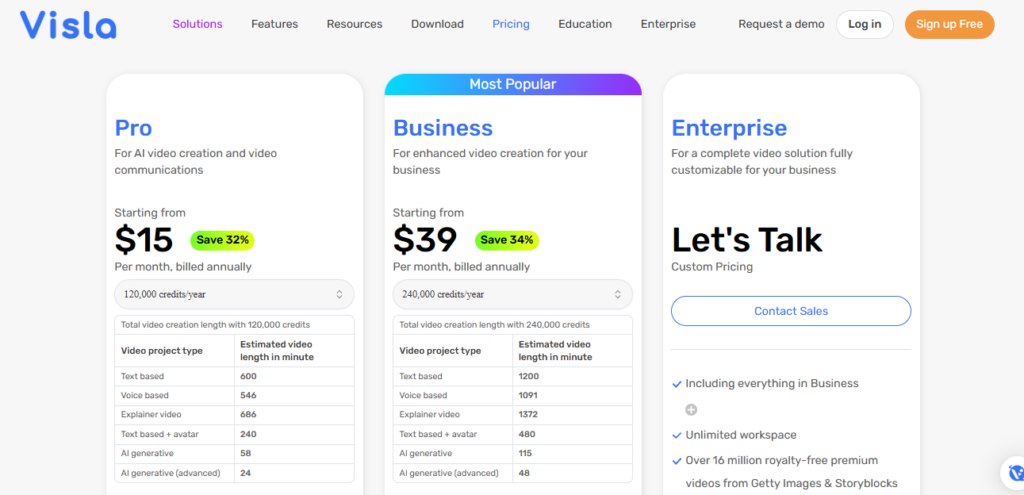Go to the Download page

coord(437,24)
